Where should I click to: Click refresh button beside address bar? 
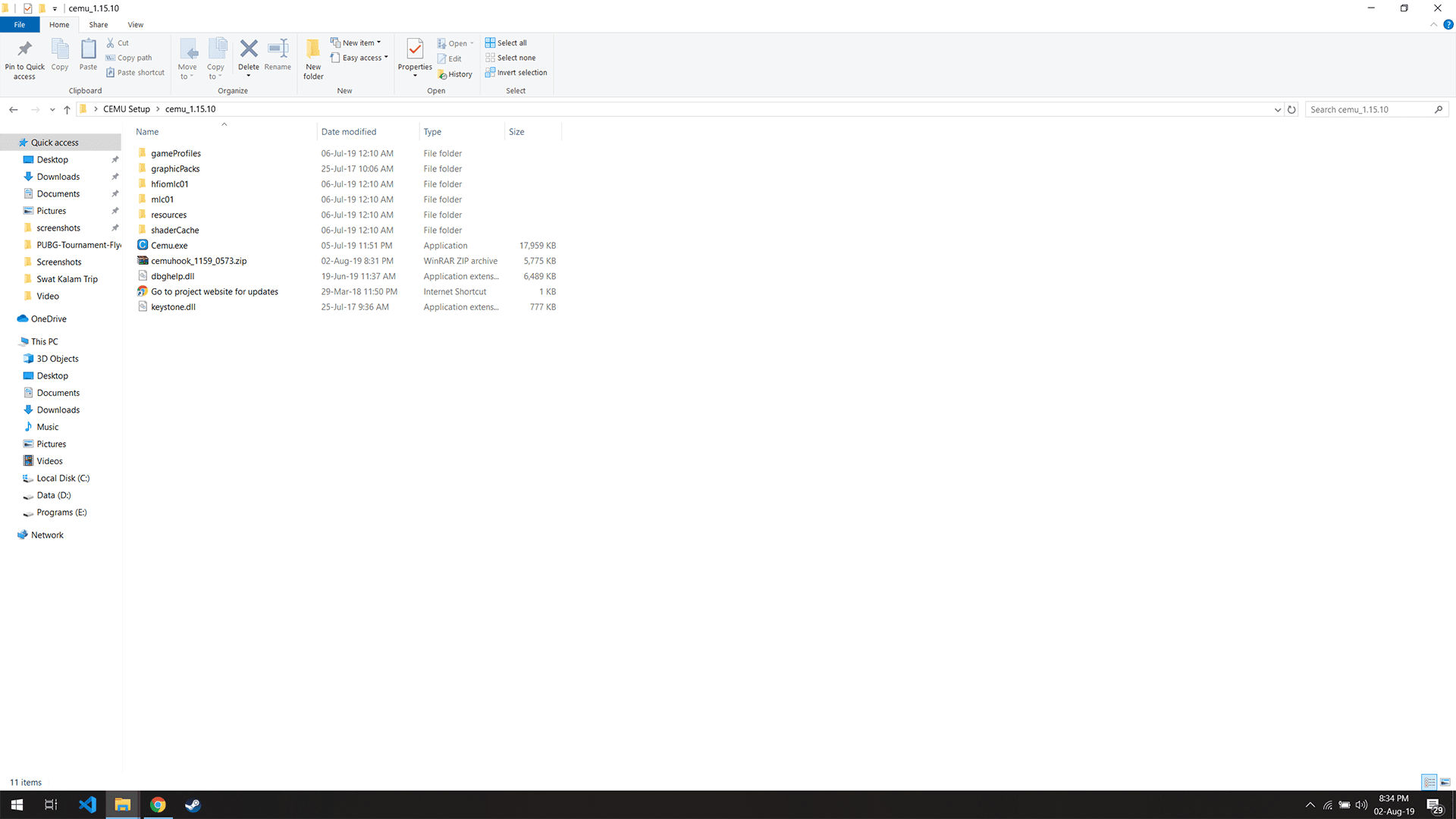click(x=1292, y=110)
